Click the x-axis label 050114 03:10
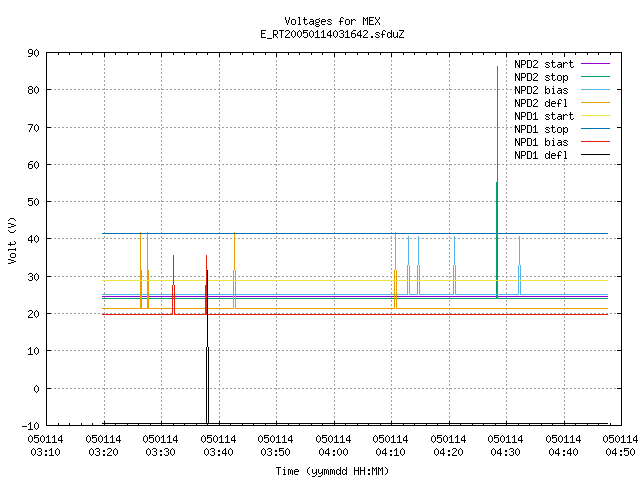Screen dimensions: 640x480 point(46,446)
